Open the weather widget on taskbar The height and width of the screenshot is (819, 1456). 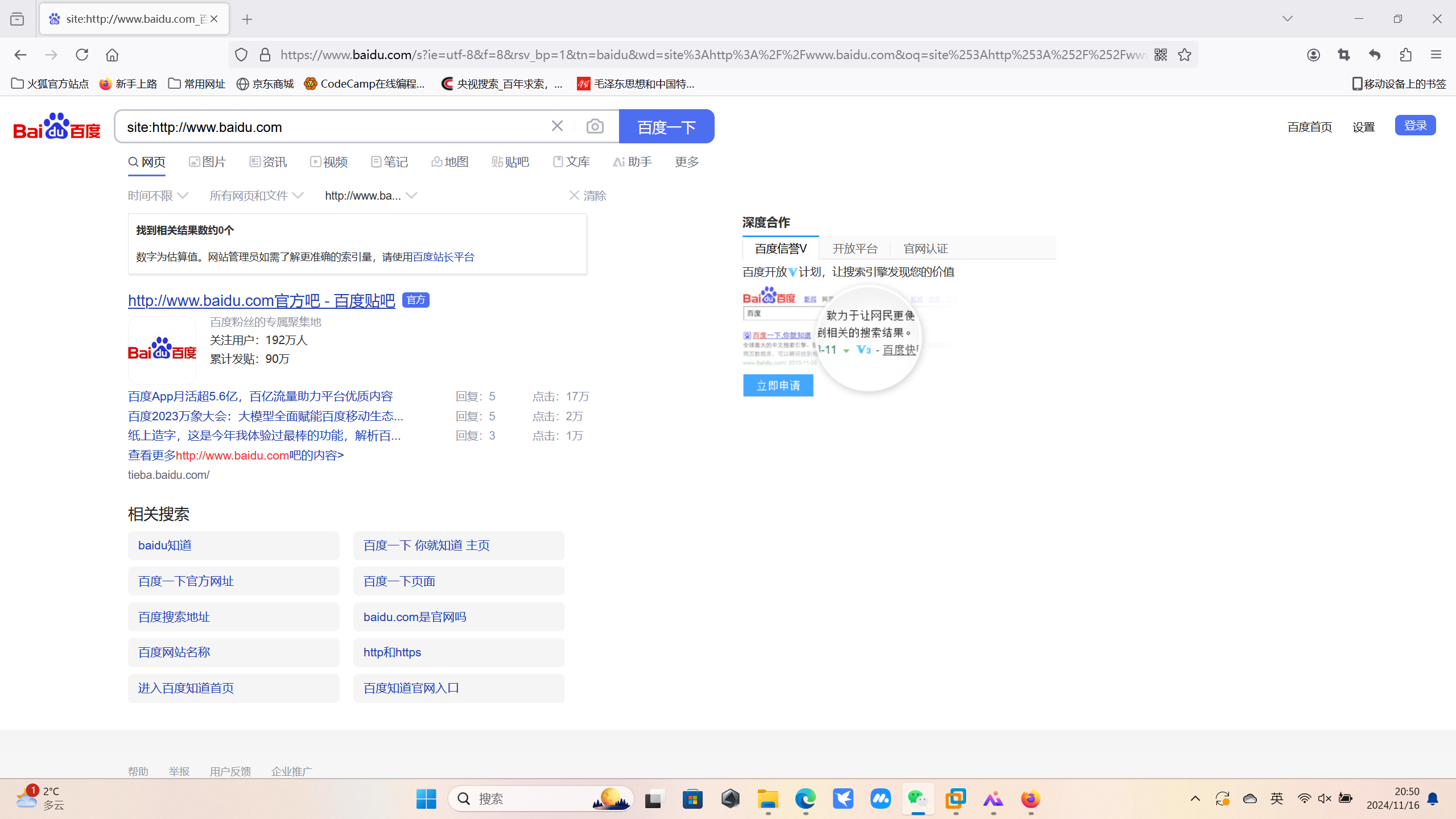tap(40, 799)
